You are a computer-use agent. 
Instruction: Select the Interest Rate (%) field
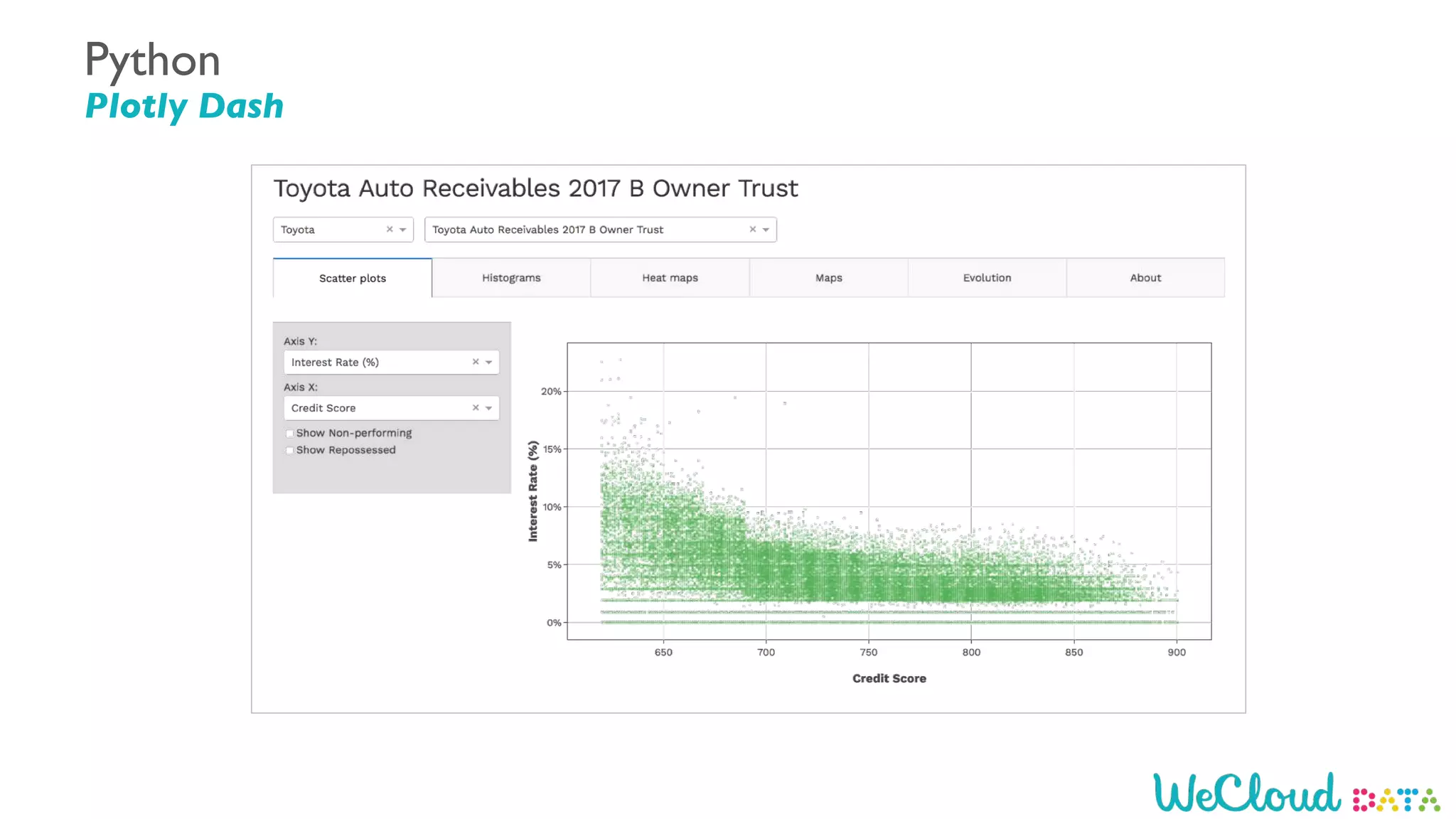(392, 363)
